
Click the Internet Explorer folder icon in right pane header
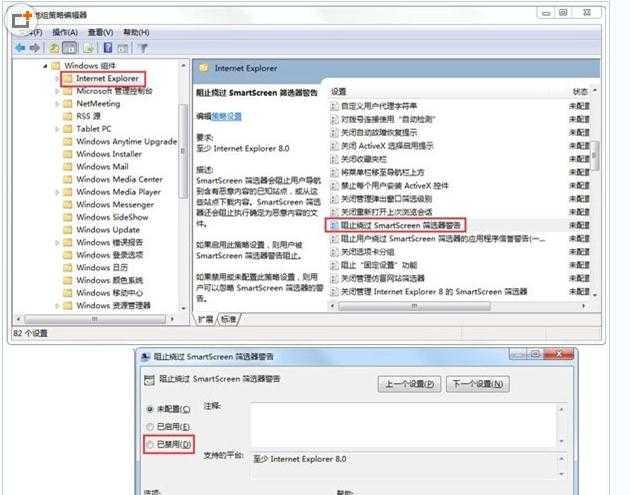tap(204, 68)
